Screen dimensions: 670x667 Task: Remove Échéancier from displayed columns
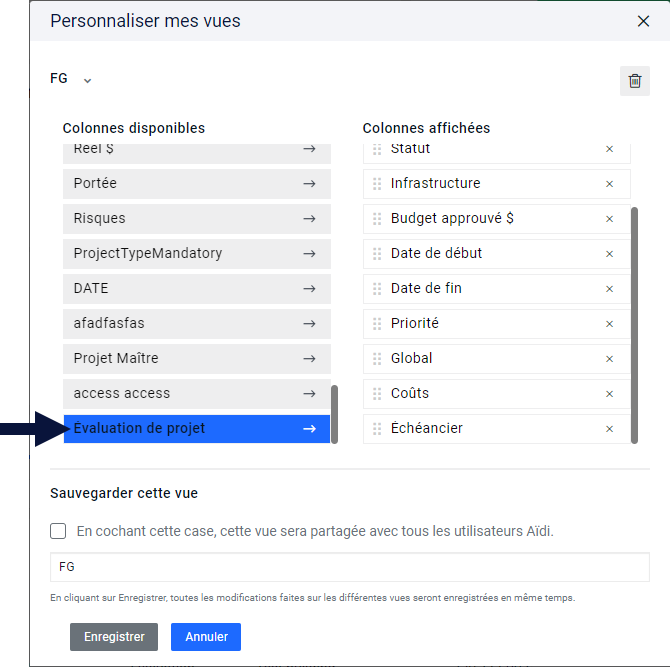click(x=609, y=429)
